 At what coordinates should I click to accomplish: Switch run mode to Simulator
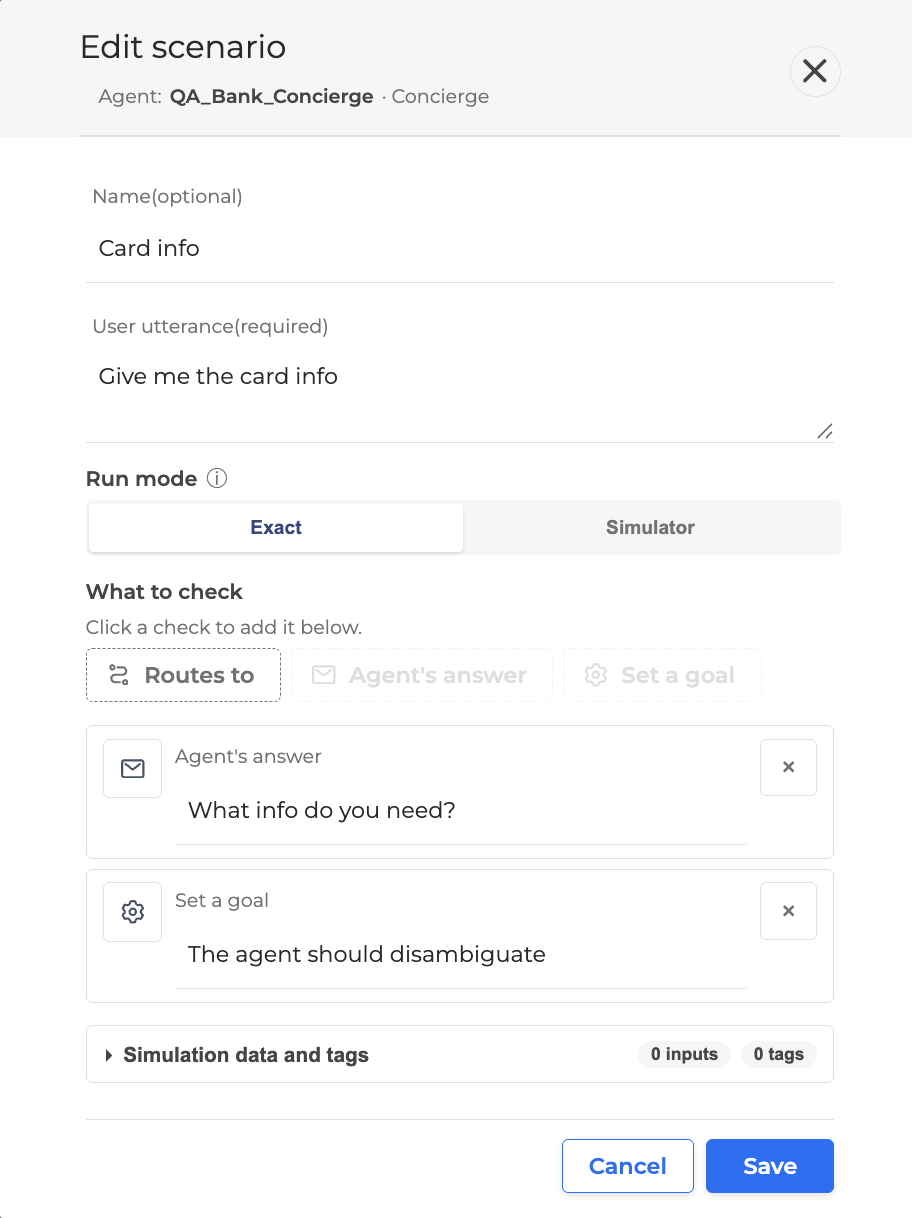(650, 527)
